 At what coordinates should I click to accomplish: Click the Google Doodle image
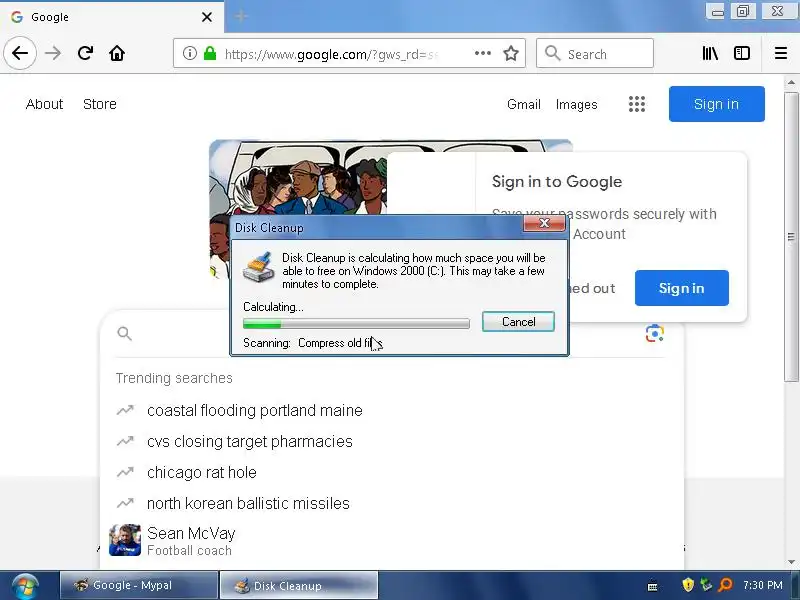[298, 177]
